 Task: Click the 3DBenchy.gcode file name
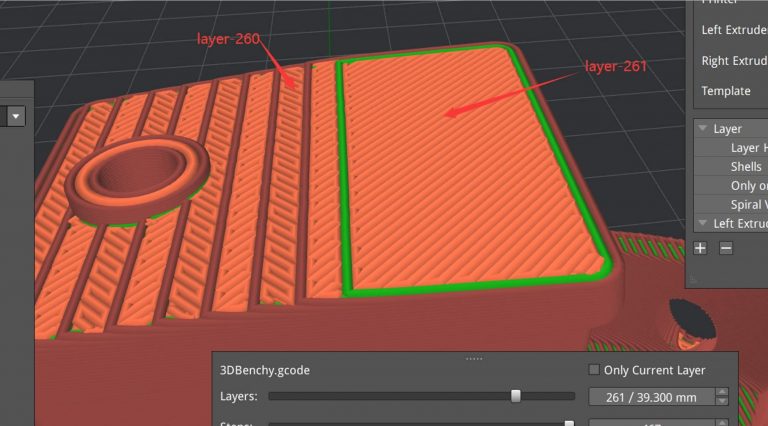[x=264, y=370]
